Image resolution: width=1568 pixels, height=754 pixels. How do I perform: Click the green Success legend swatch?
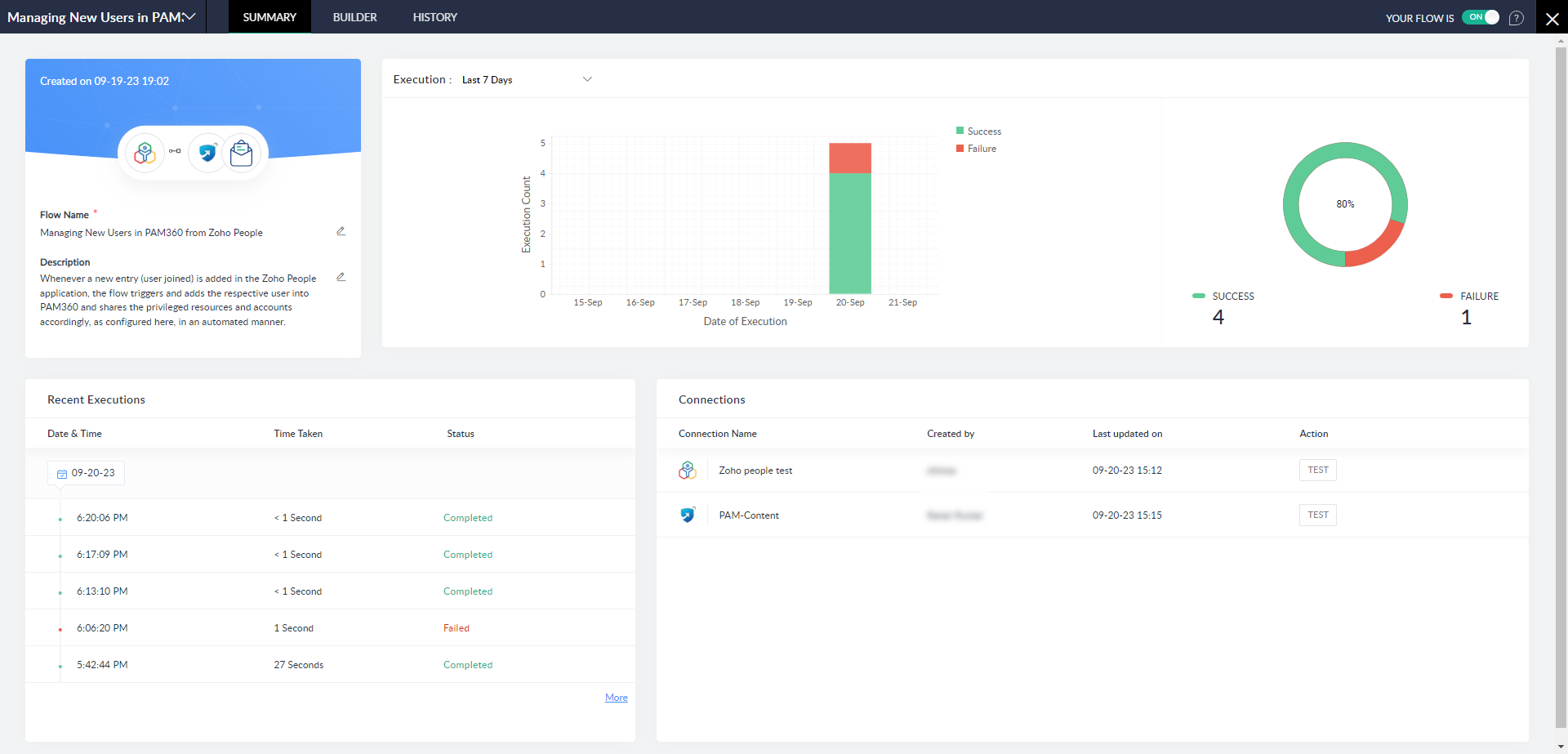[960, 131]
